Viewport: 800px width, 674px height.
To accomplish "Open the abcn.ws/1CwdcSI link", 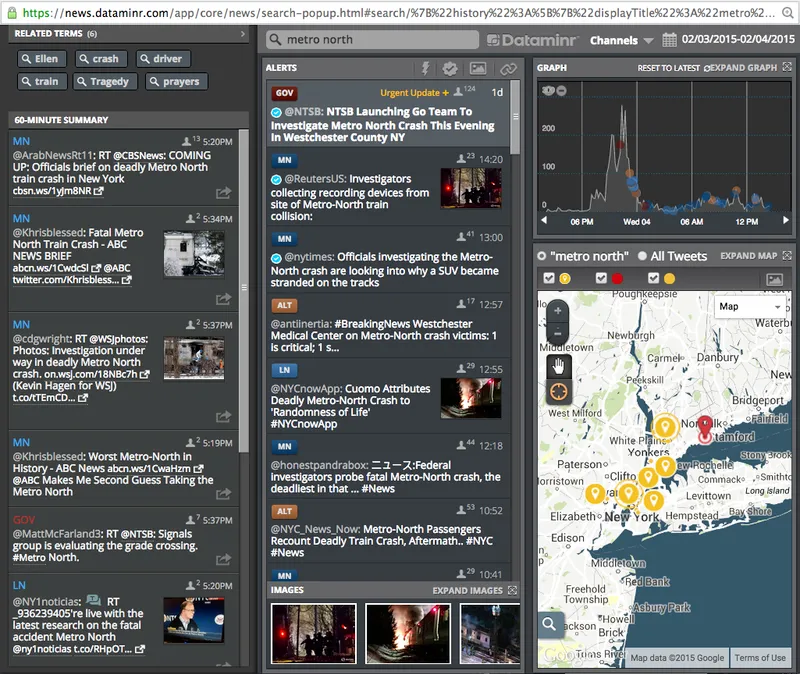I will tap(57, 268).
